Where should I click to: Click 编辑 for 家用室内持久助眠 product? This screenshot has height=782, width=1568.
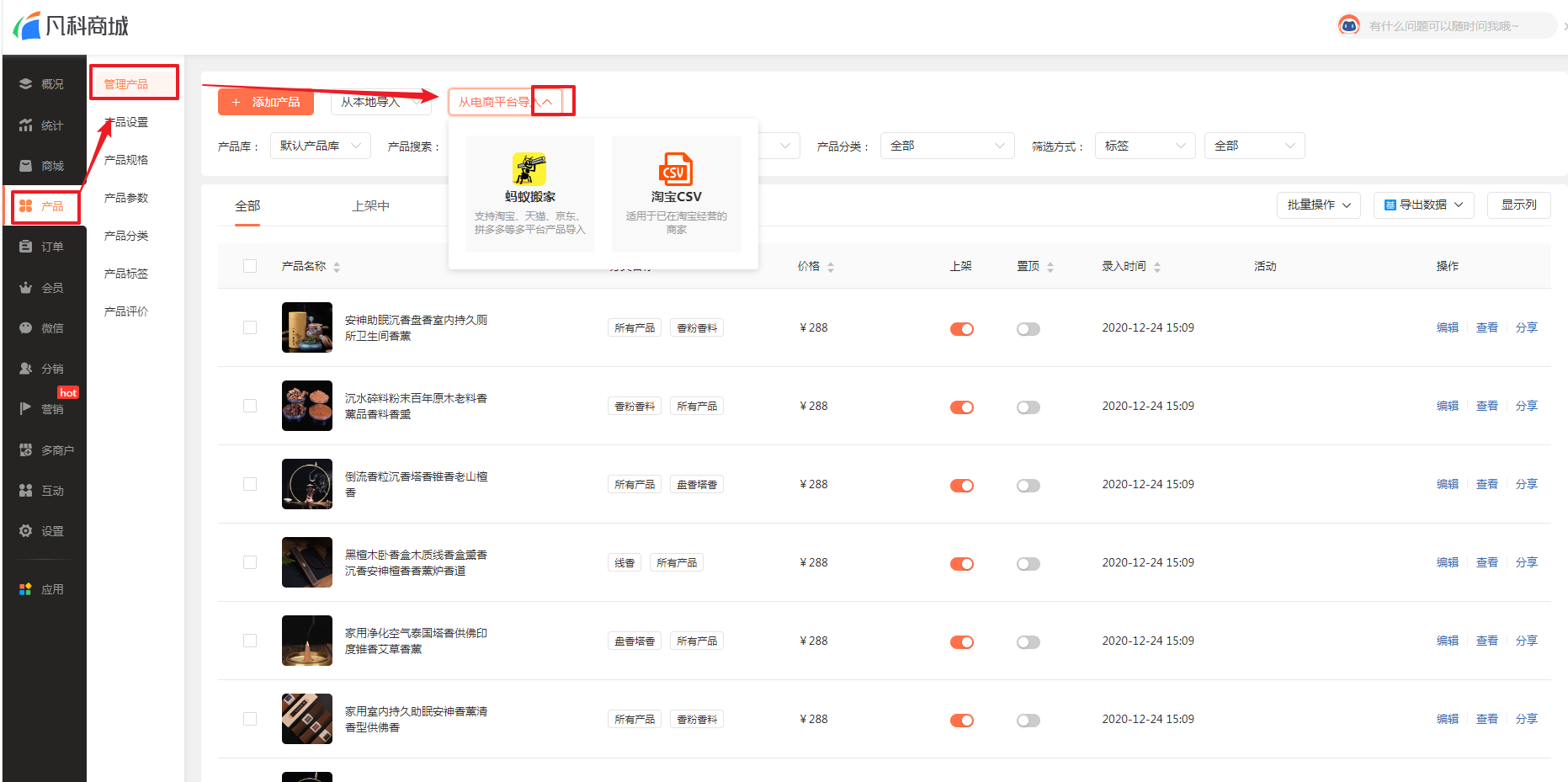(x=1448, y=719)
